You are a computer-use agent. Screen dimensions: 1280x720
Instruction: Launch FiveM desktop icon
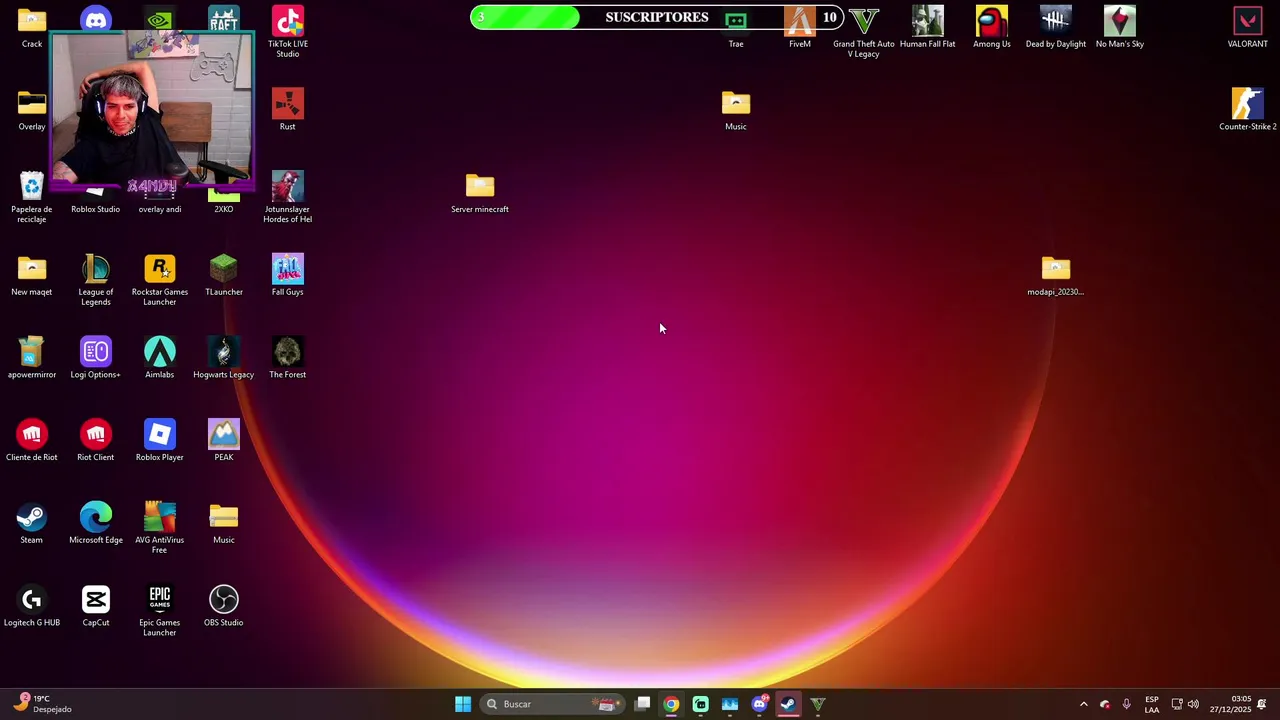[x=800, y=27]
